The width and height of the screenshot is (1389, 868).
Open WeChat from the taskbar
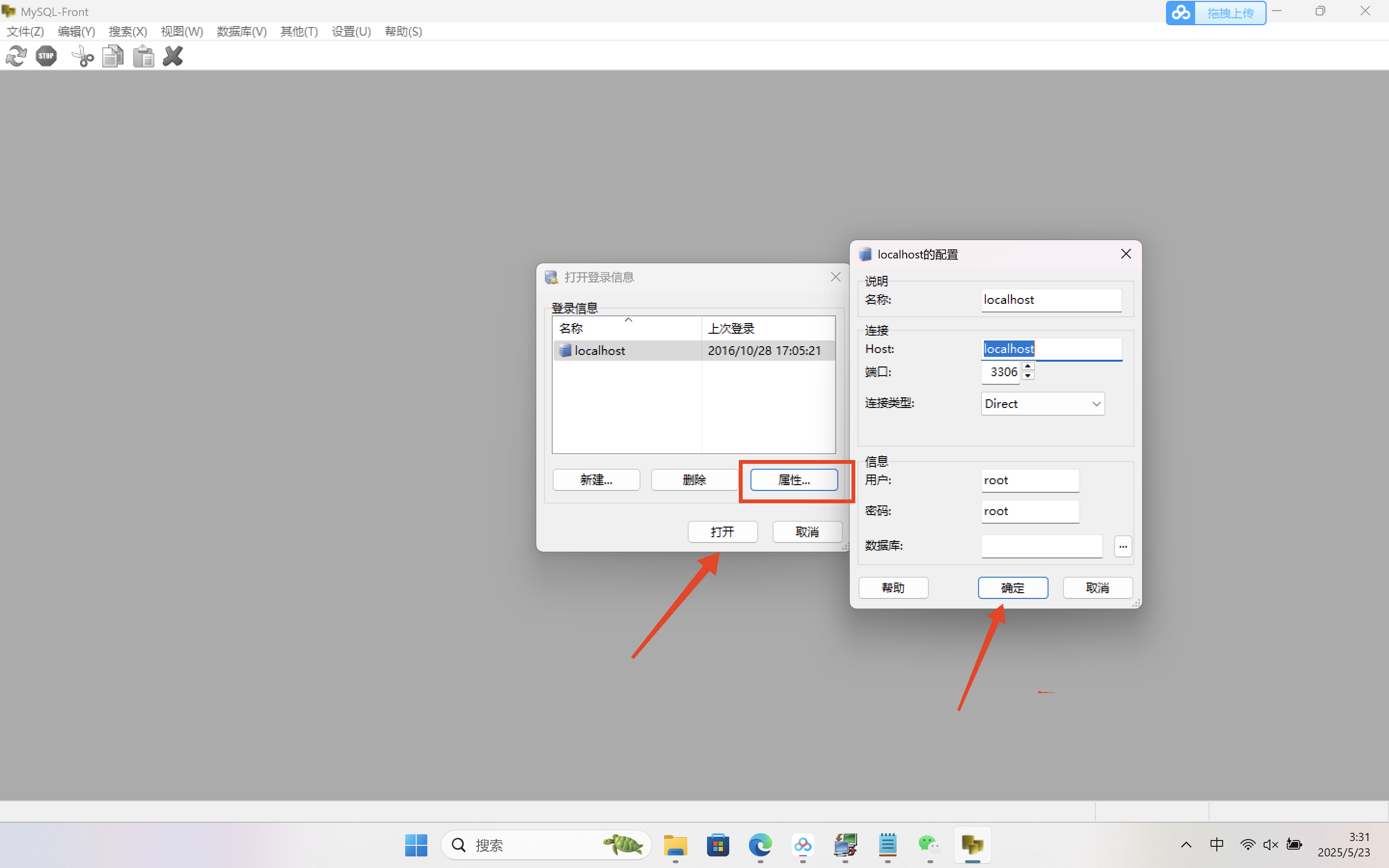pos(929,844)
